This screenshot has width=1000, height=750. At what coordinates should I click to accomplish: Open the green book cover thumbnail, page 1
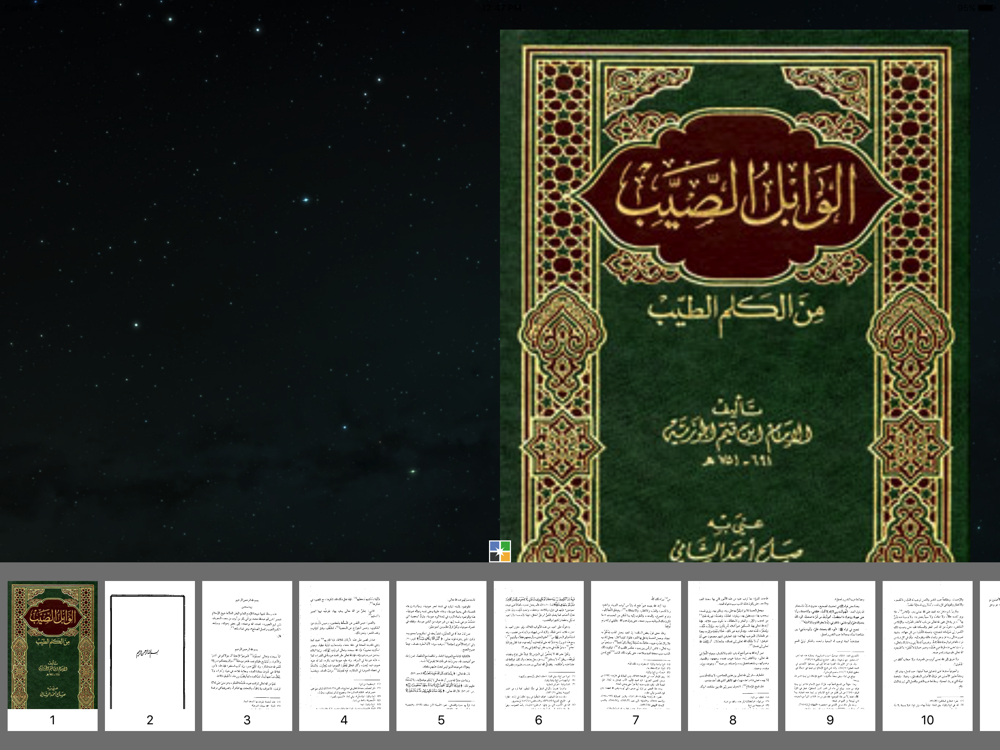point(52,655)
